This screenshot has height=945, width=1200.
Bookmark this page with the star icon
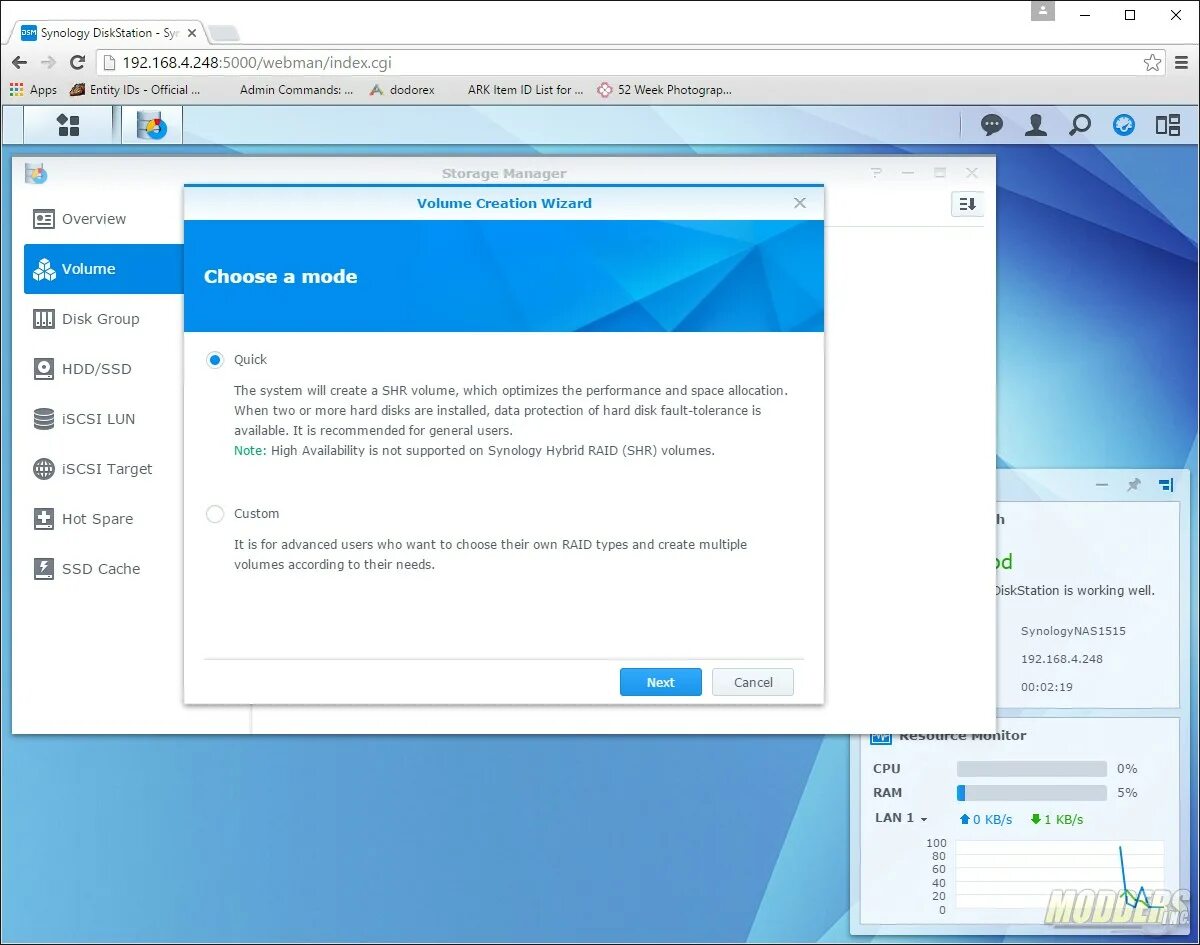point(1152,62)
